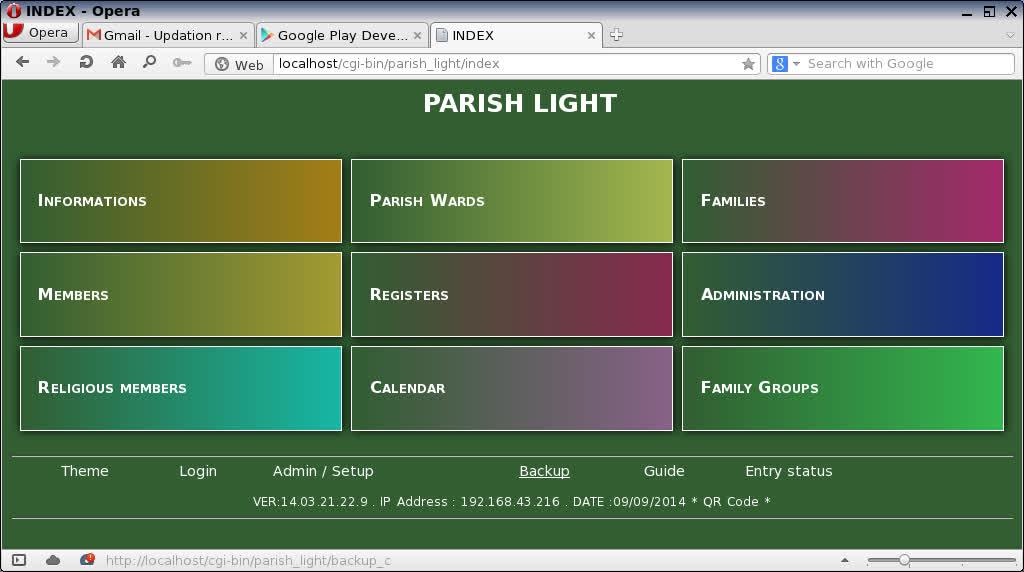1024x572 pixels.
Task: Open the Family Groups tile
Action: (x=843, y=389)
